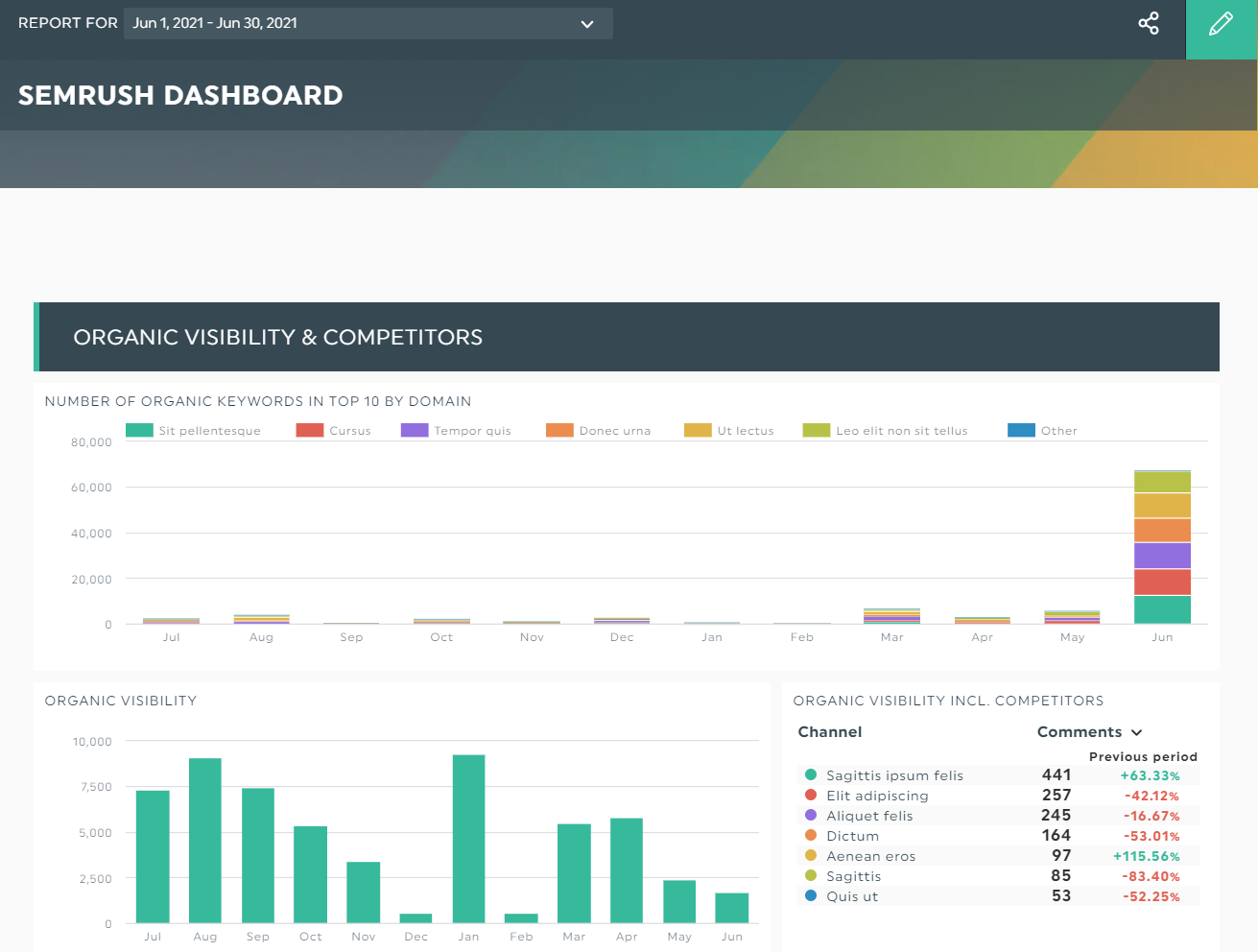The height and width of the screenshot is (952, 1258).
Task: Select the Sagittis ipsum felis row
Action: pyautogui.click(x=894, y=775)
